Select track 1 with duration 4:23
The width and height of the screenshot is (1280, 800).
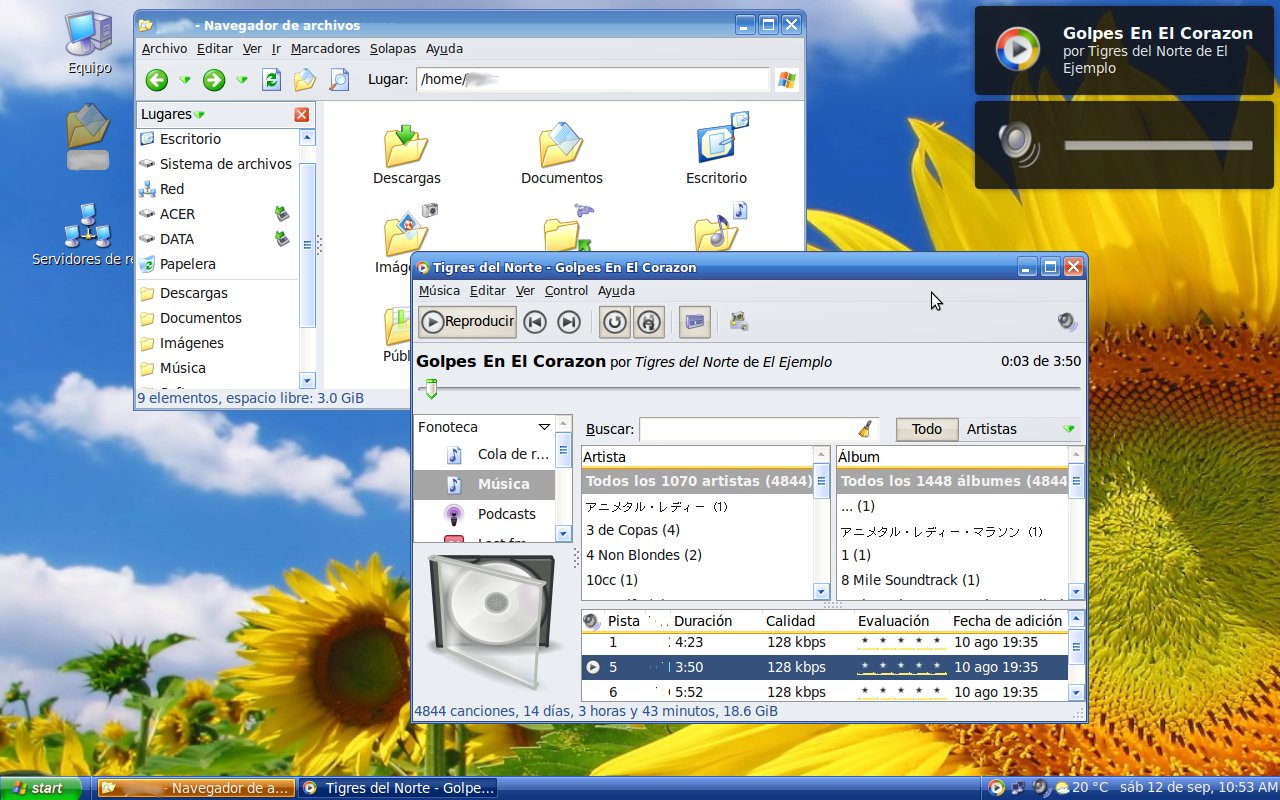click(x=825, y=643)
